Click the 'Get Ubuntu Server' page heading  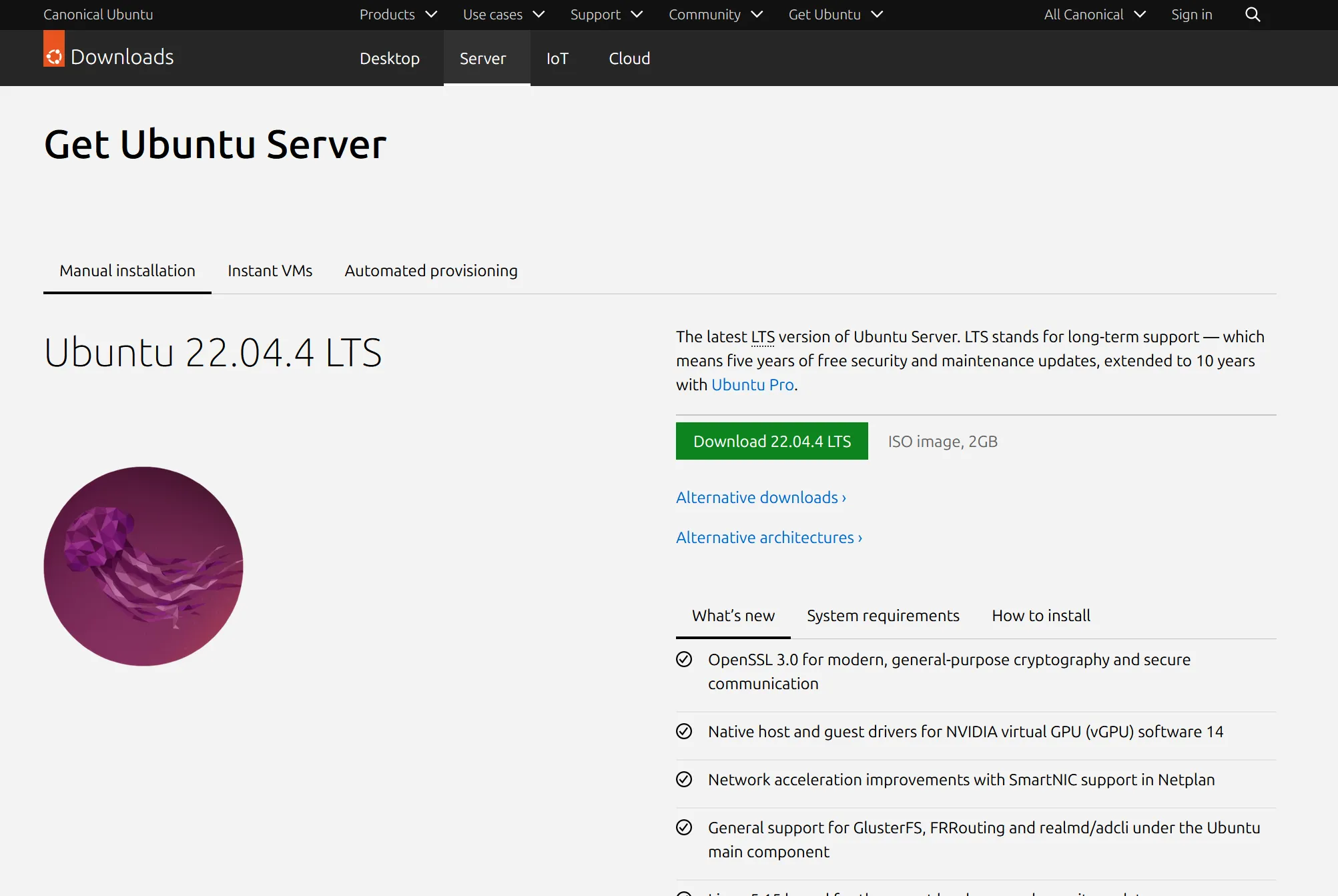pos(215,144)
